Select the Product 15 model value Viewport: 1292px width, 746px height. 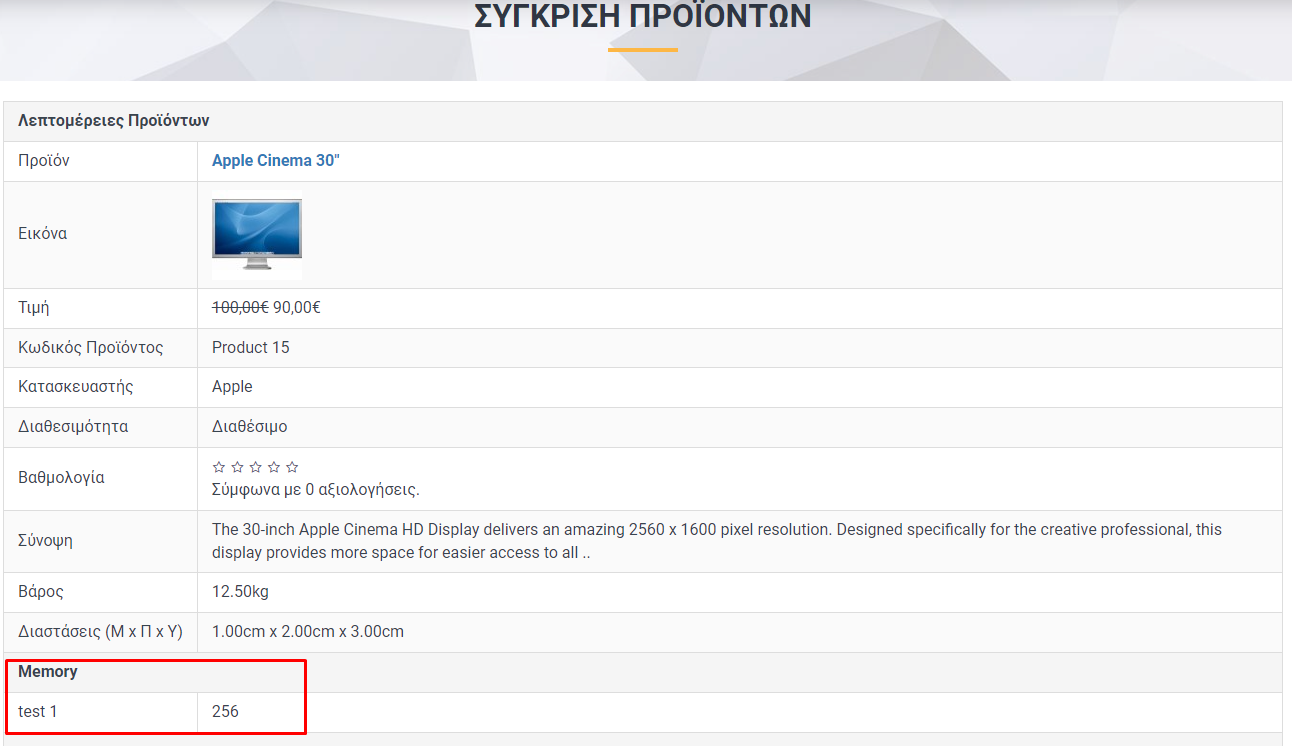click(x=251, y=348)
